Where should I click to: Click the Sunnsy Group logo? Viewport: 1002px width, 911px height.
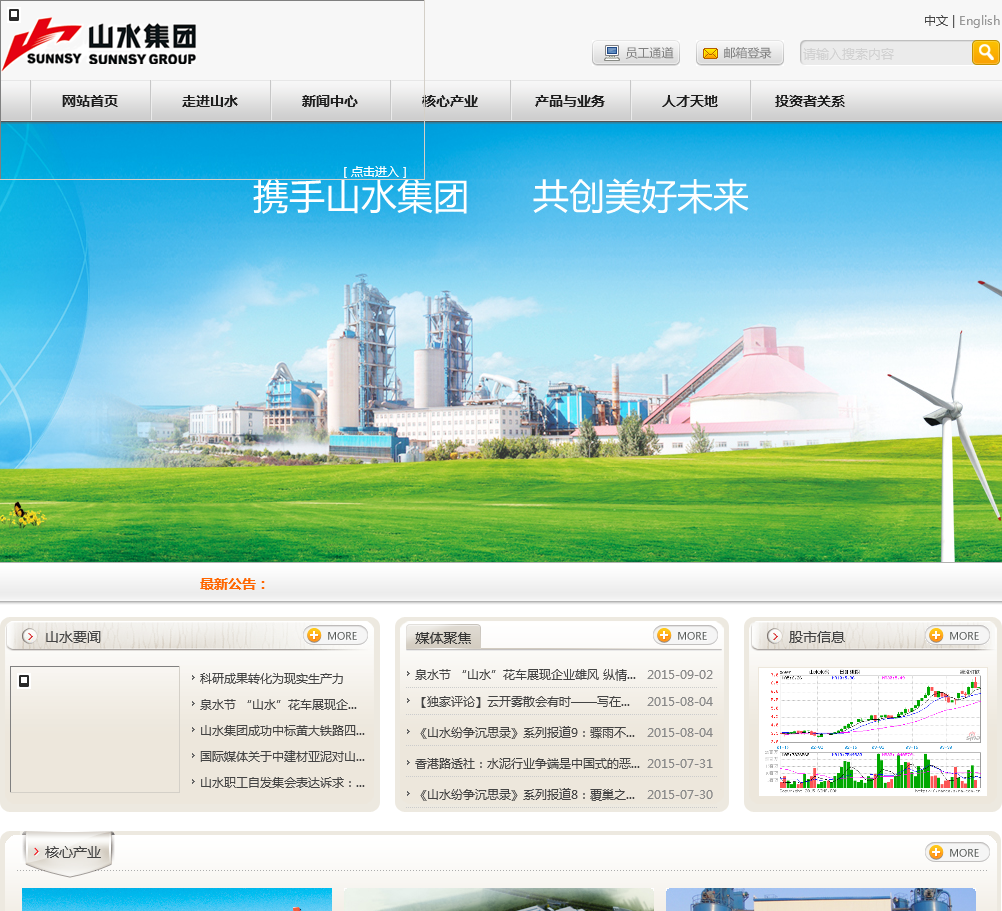[100, 44]
